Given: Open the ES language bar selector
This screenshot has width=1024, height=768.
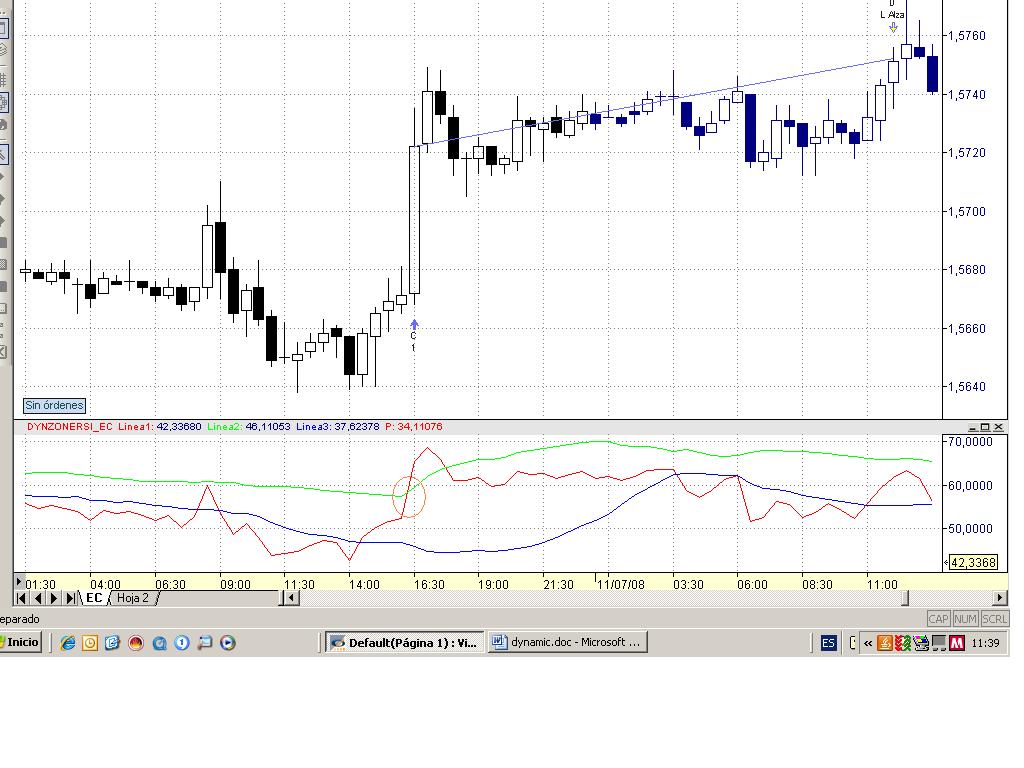Looking at the screenshot, I should tap(828, 643).
